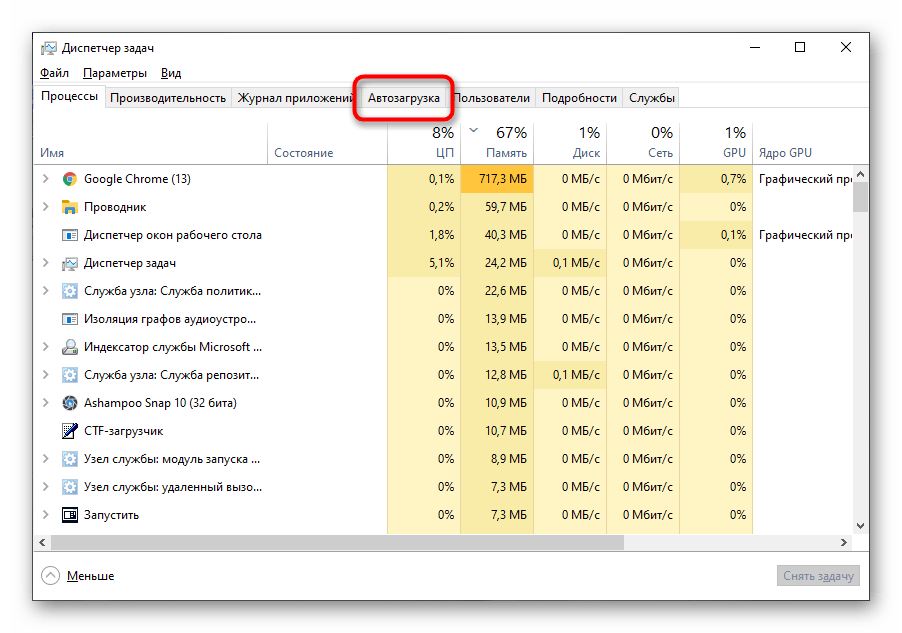Click the Запустить process icon
Screen dimensions: 902x633
point(70,515)
